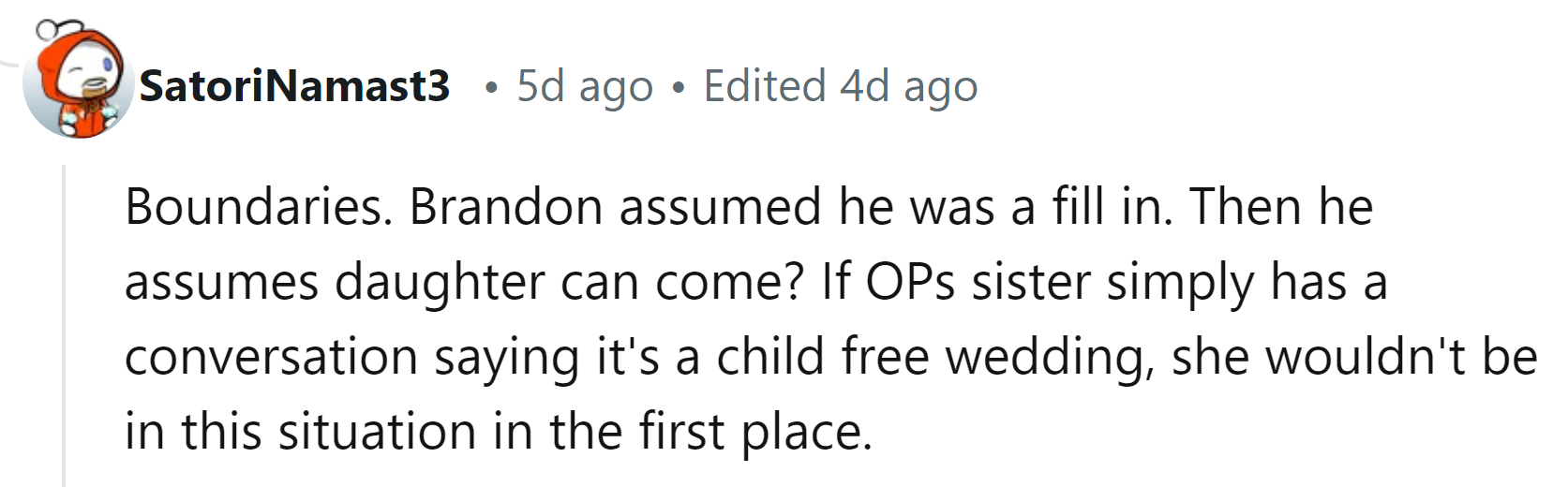Click the word "daughter" in the comment

pos(440,282)
